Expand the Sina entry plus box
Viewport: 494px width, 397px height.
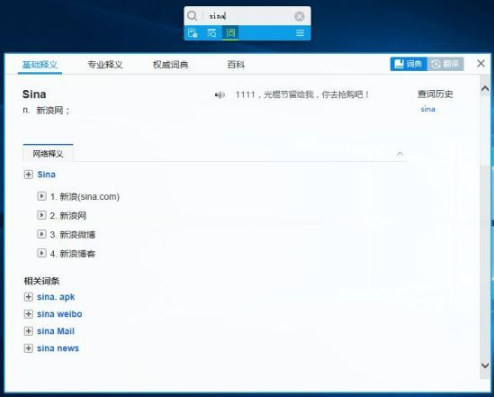tap(28, 174)
